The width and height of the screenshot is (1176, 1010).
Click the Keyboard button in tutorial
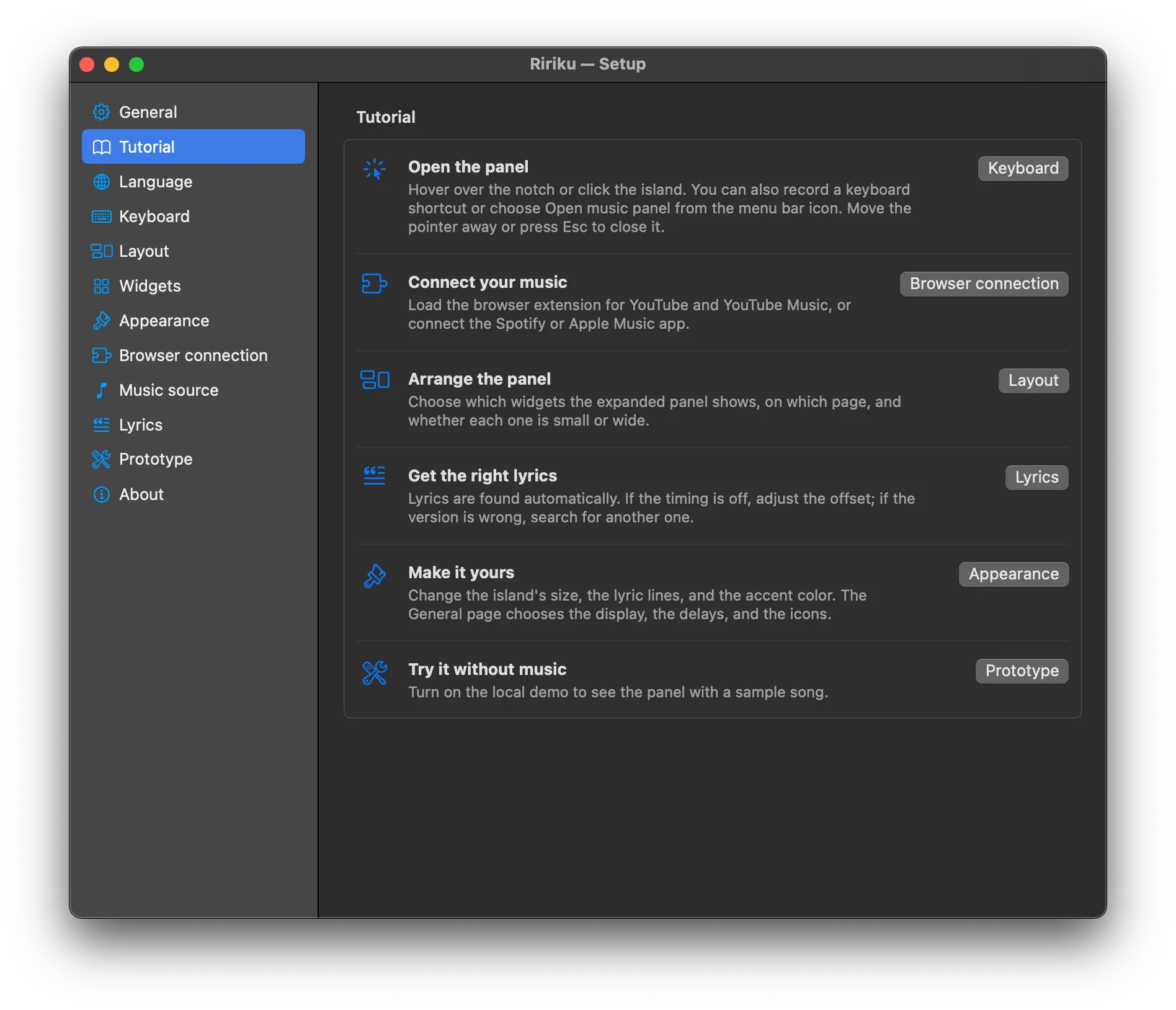(1023, 168)
